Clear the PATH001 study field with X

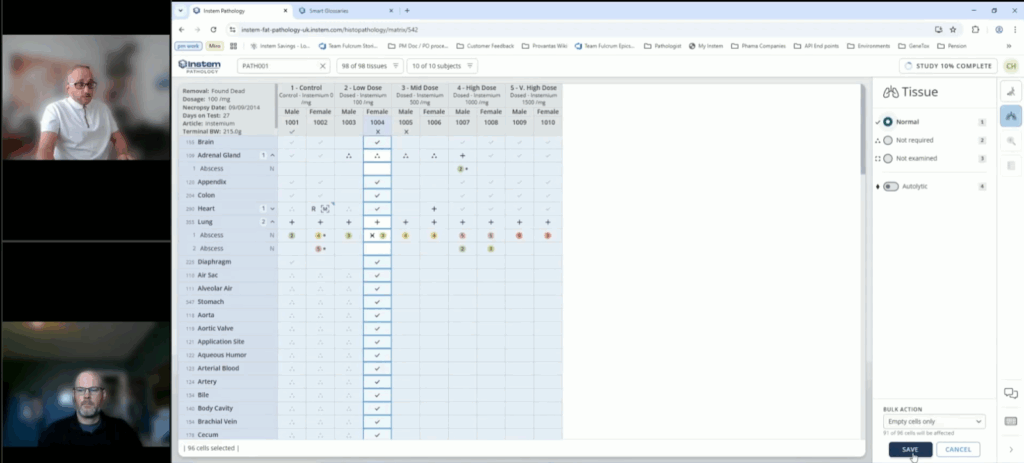click(x=323, y=66)
